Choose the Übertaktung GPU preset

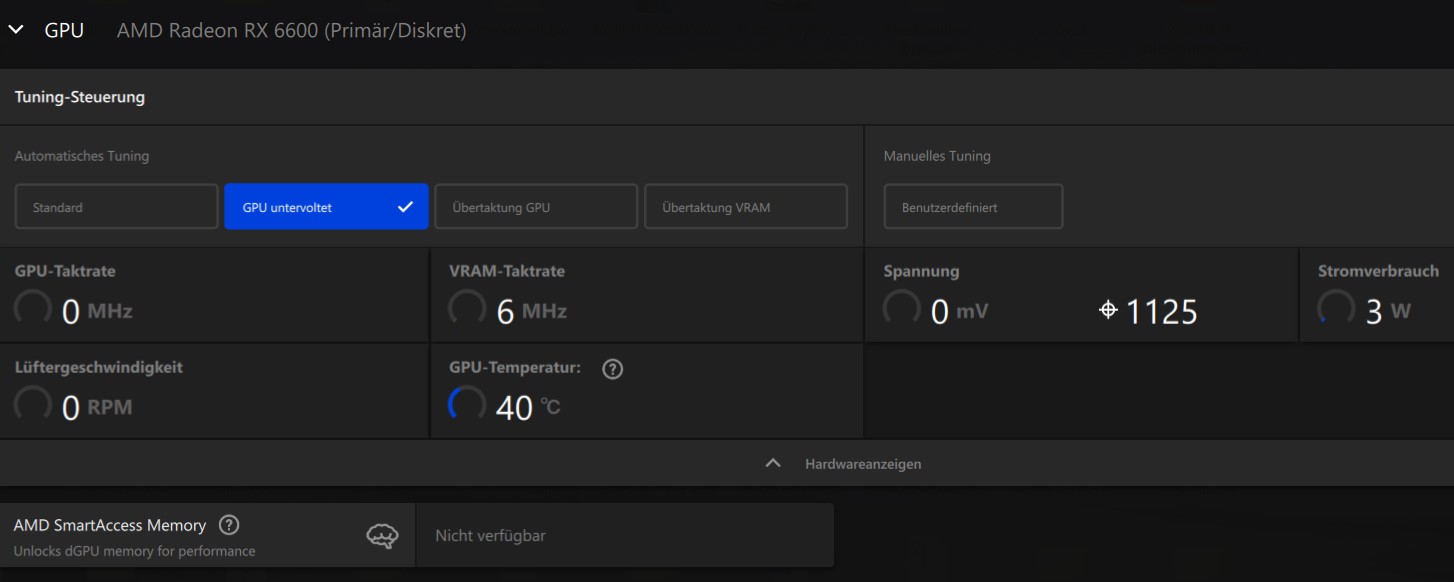coord(536,207)
